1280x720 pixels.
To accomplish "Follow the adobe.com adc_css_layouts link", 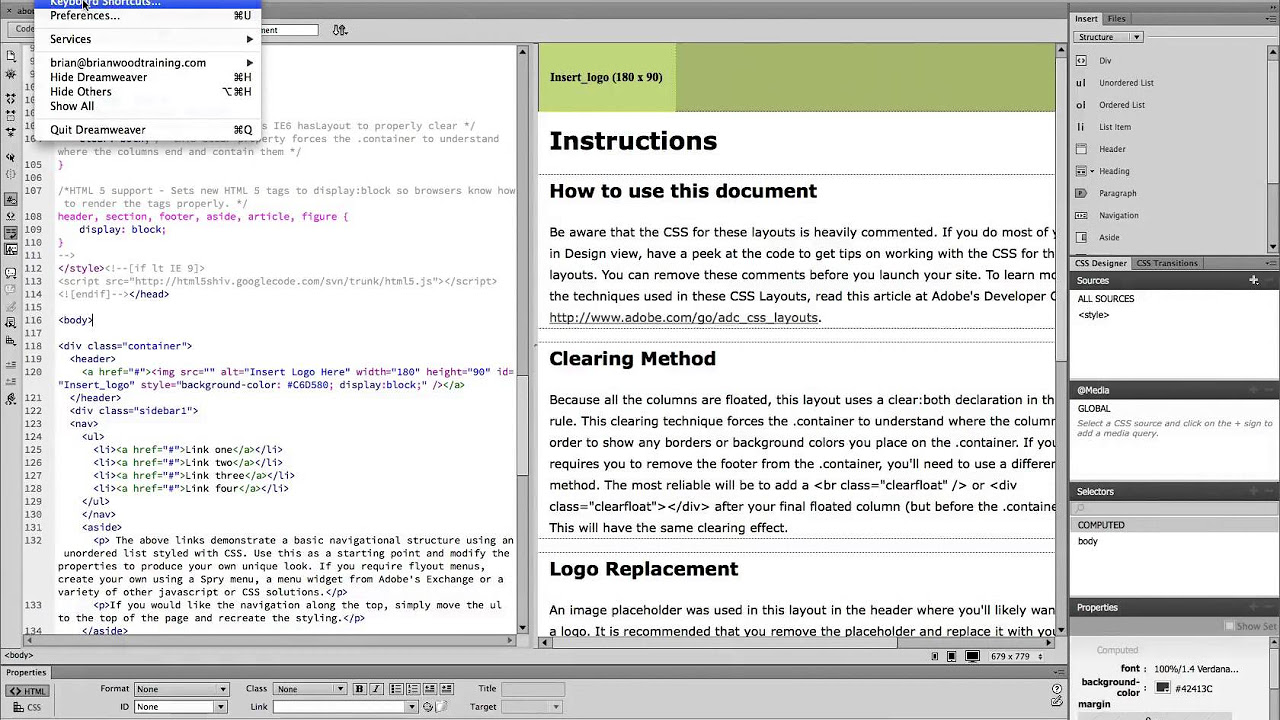I will pos(684,317).
